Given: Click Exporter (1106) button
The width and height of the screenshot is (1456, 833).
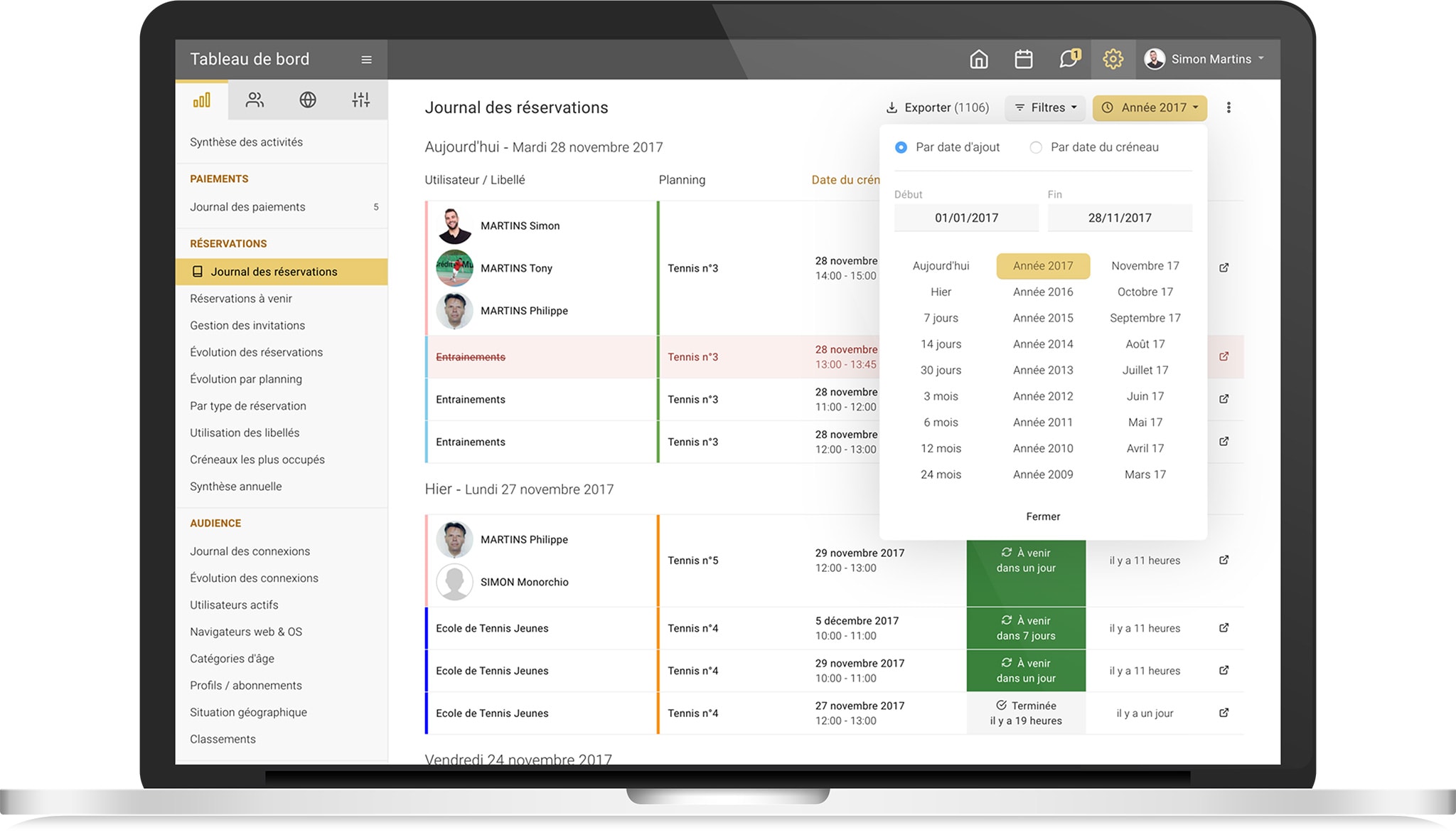Looking at the screenshot, I should [x=937, y=107].
